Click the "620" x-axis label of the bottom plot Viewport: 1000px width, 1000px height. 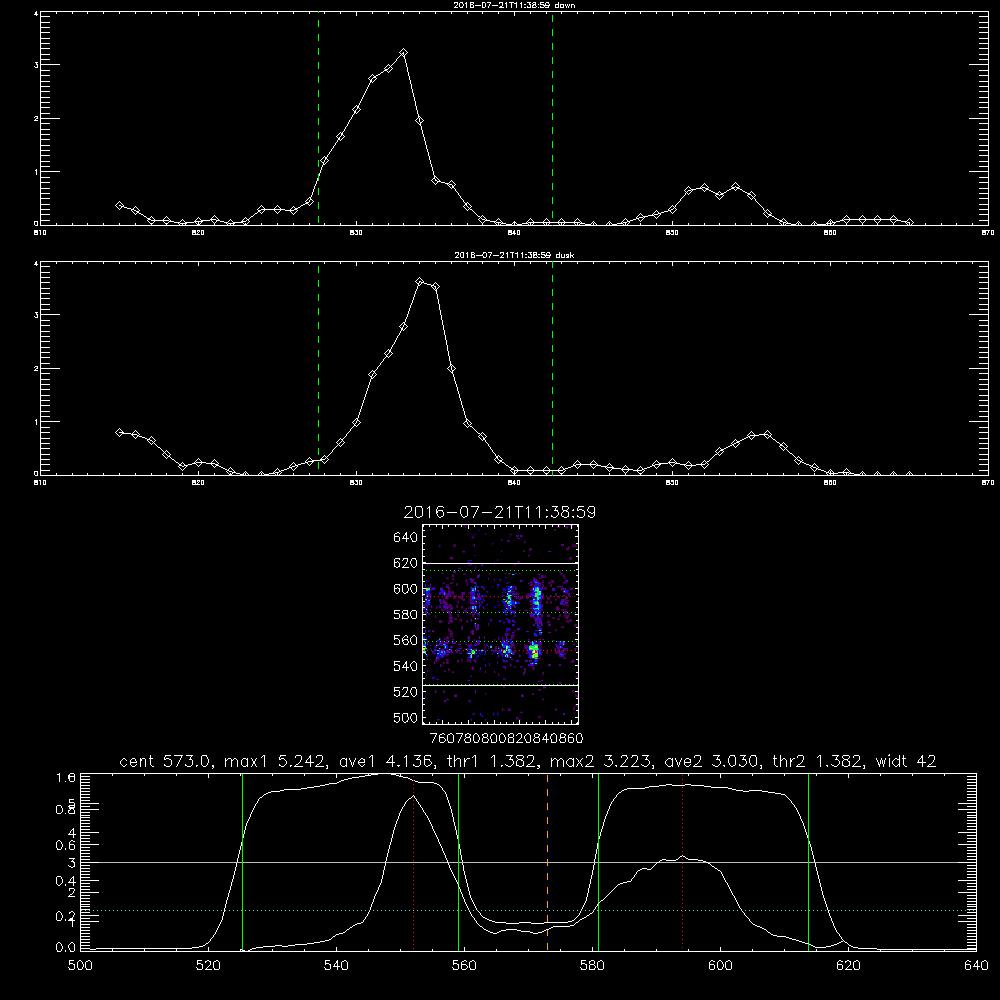click(x=848, y=966)
